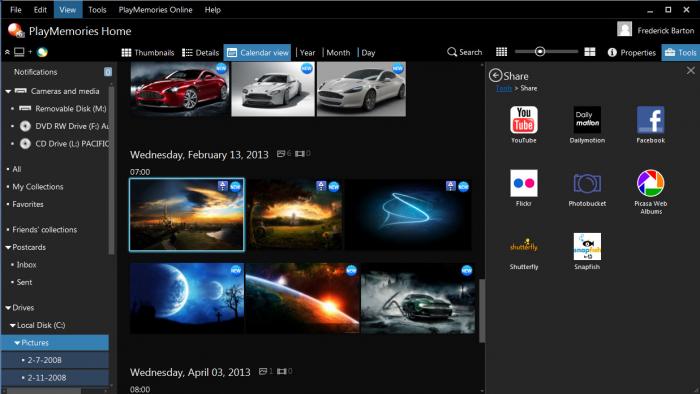The image size is (700, 394).
Task: Open Friends' collections
Action: click(x=44, y=229)
